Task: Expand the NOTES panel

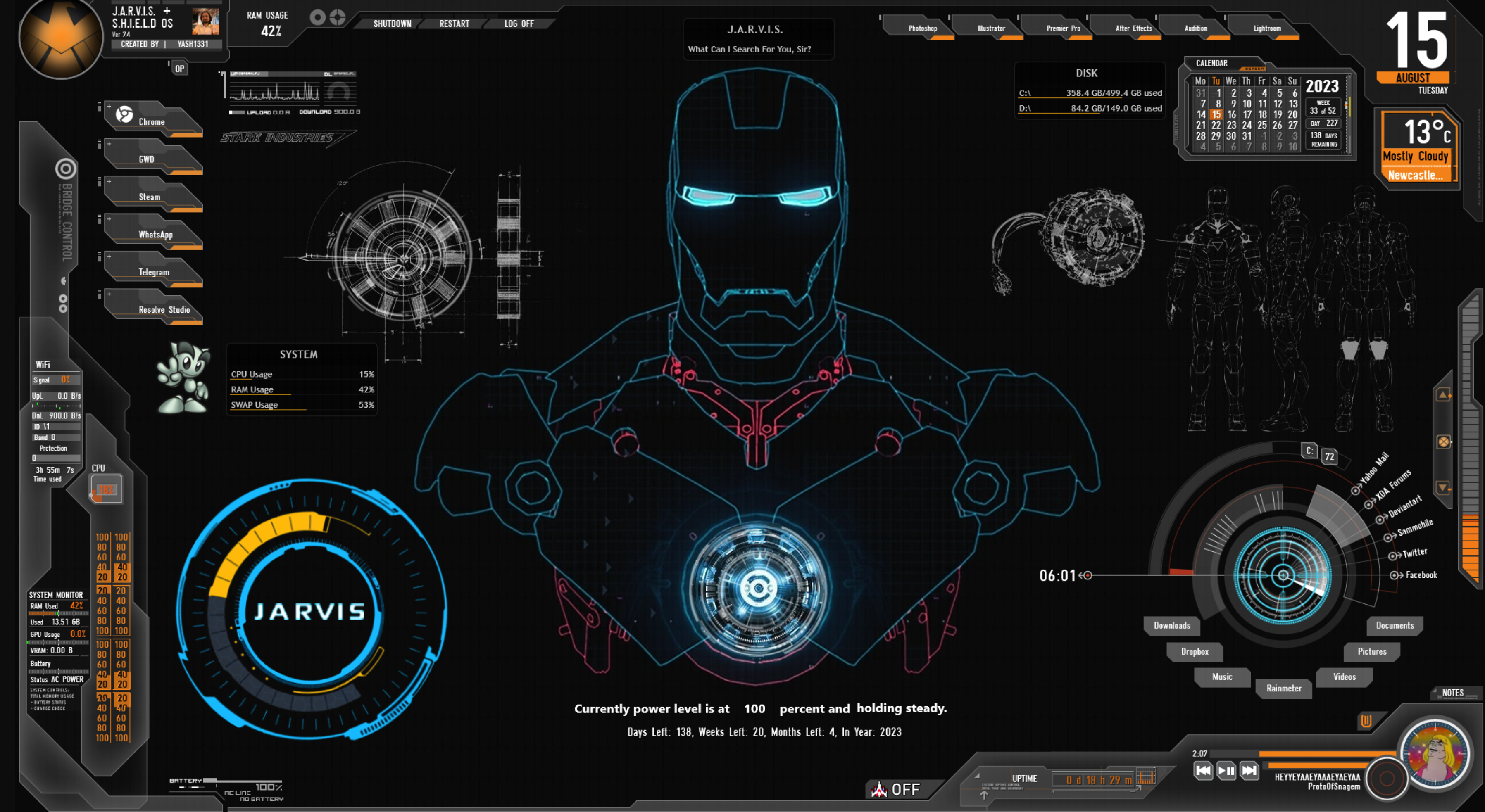Action: click(x=1452, y=693)
